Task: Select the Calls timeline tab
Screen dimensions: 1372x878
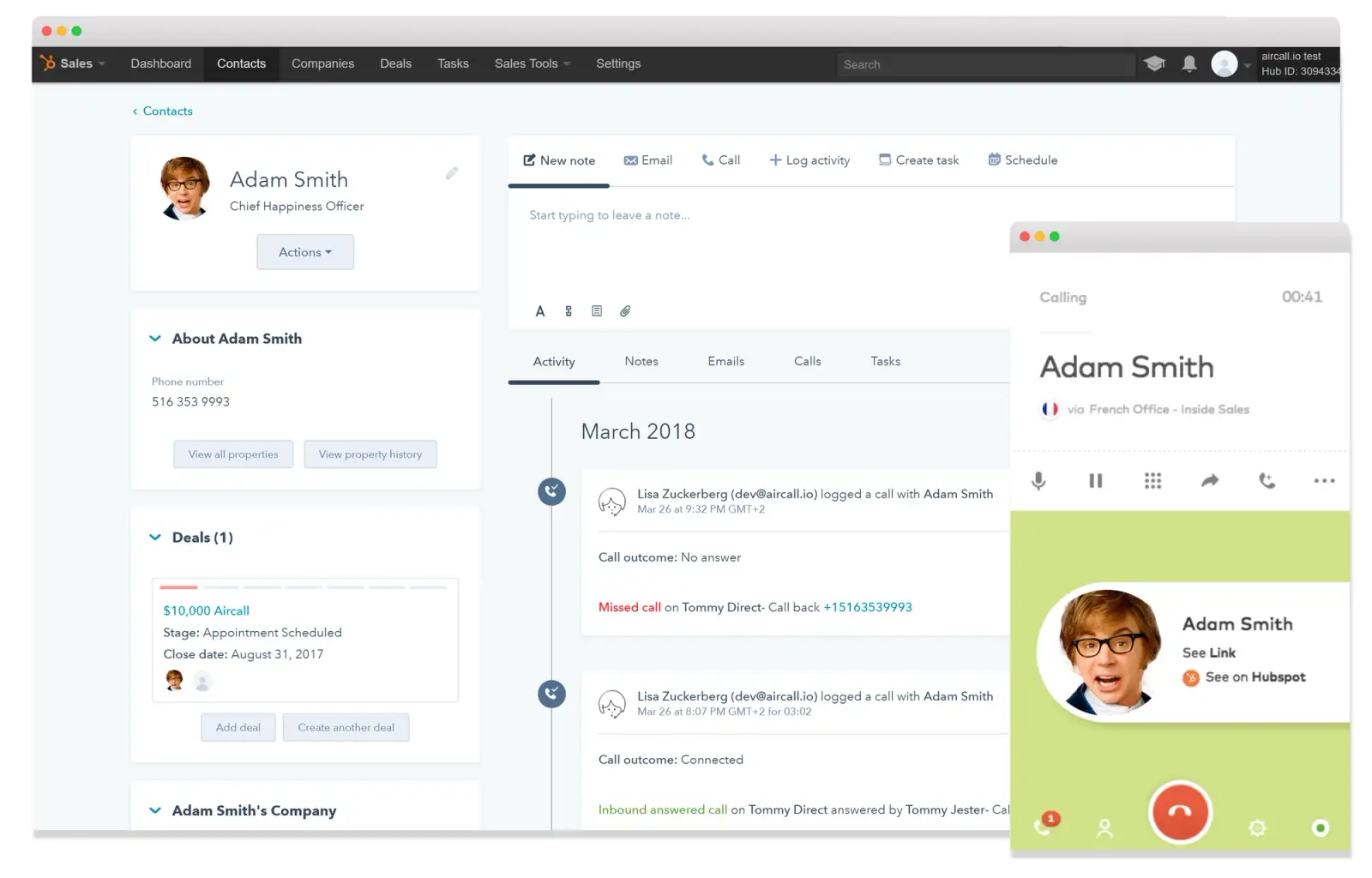Action: click(x=807, y=361)
